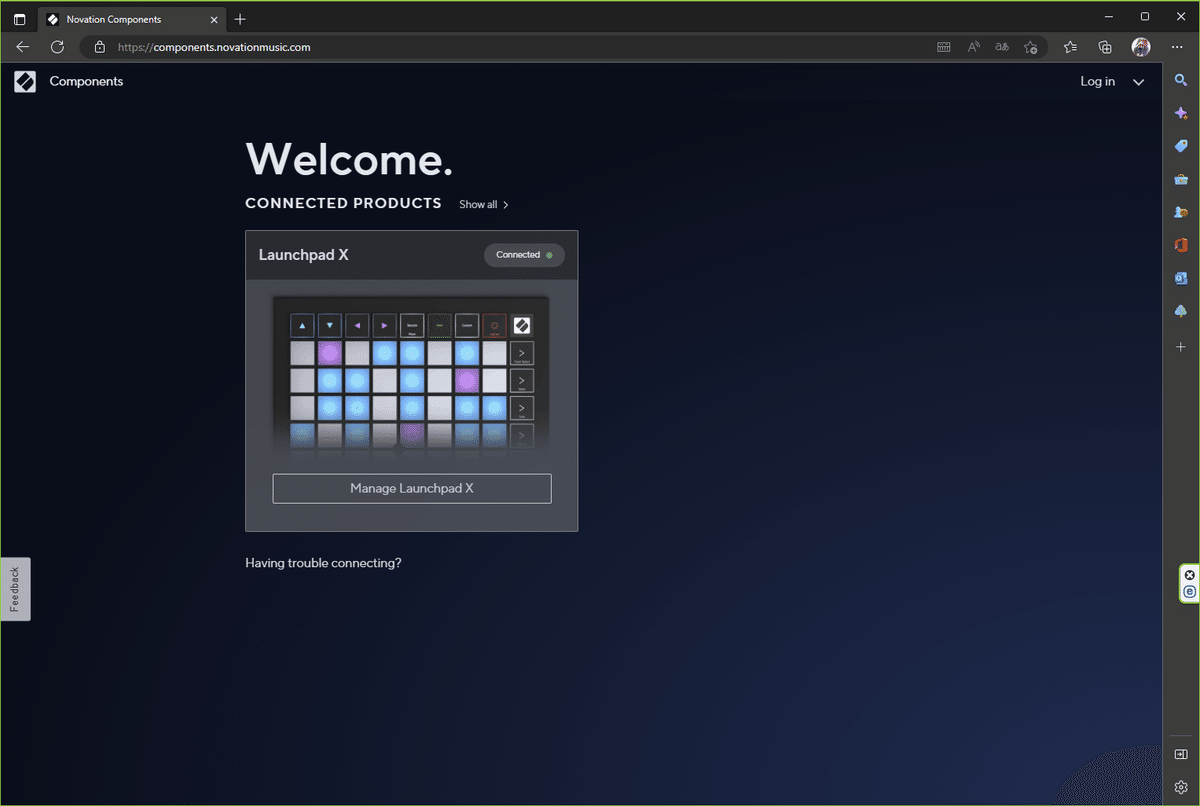
Task: Click Components title in header
Action: (86, 82)
